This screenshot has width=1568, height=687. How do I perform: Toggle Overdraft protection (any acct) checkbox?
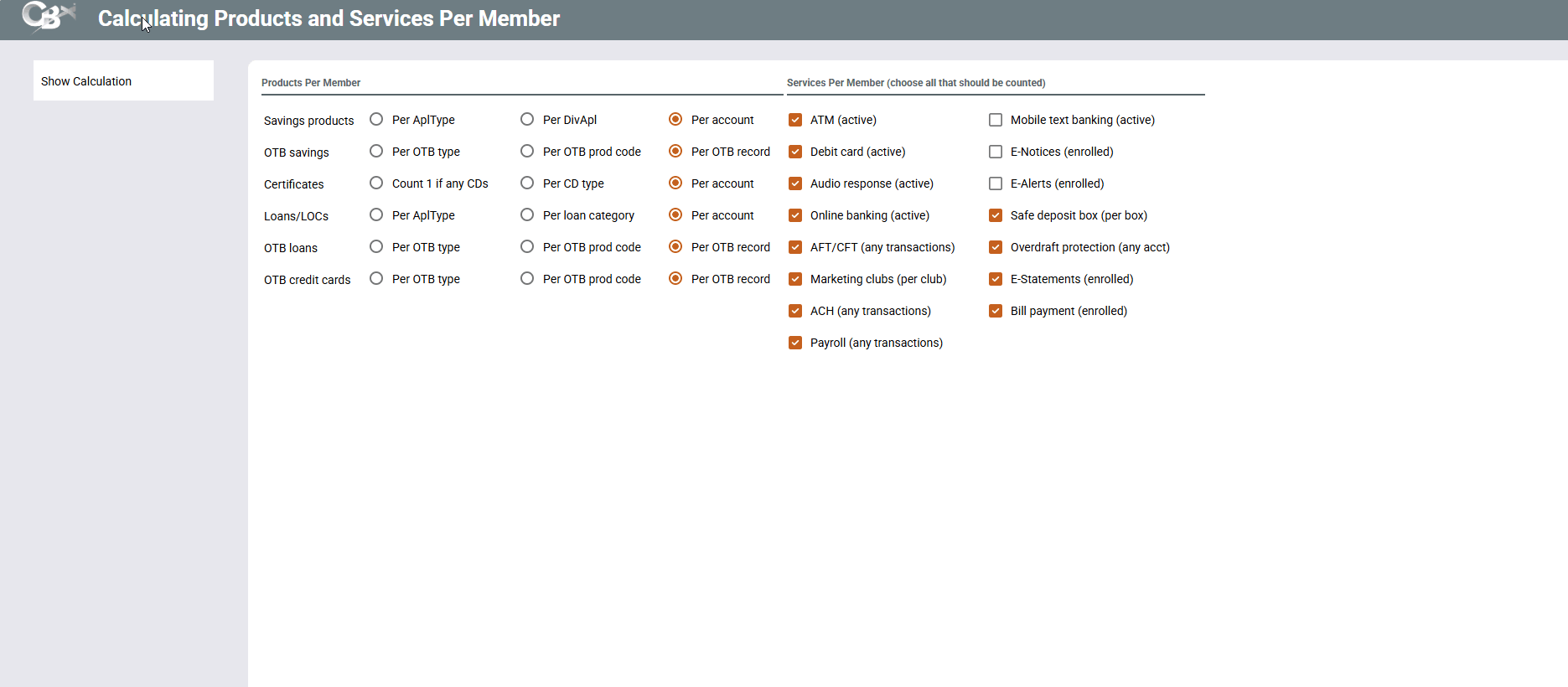[996, 247]
